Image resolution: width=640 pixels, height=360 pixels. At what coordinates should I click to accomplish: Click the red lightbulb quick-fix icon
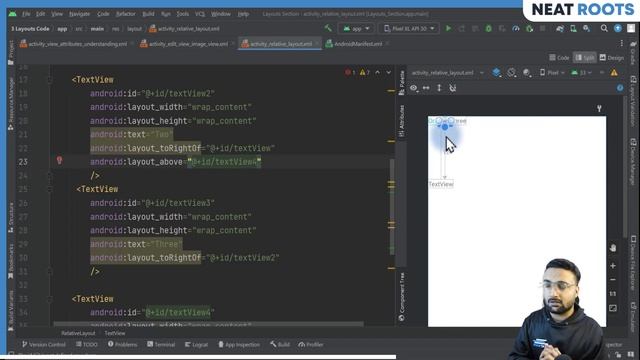tap(60, 160)
